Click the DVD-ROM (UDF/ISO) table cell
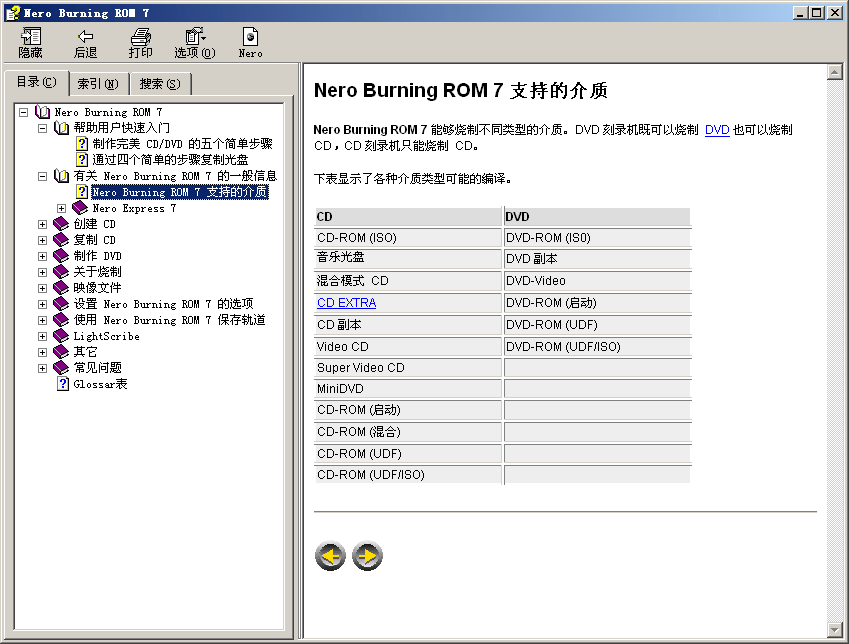 [x=597, y=347]
